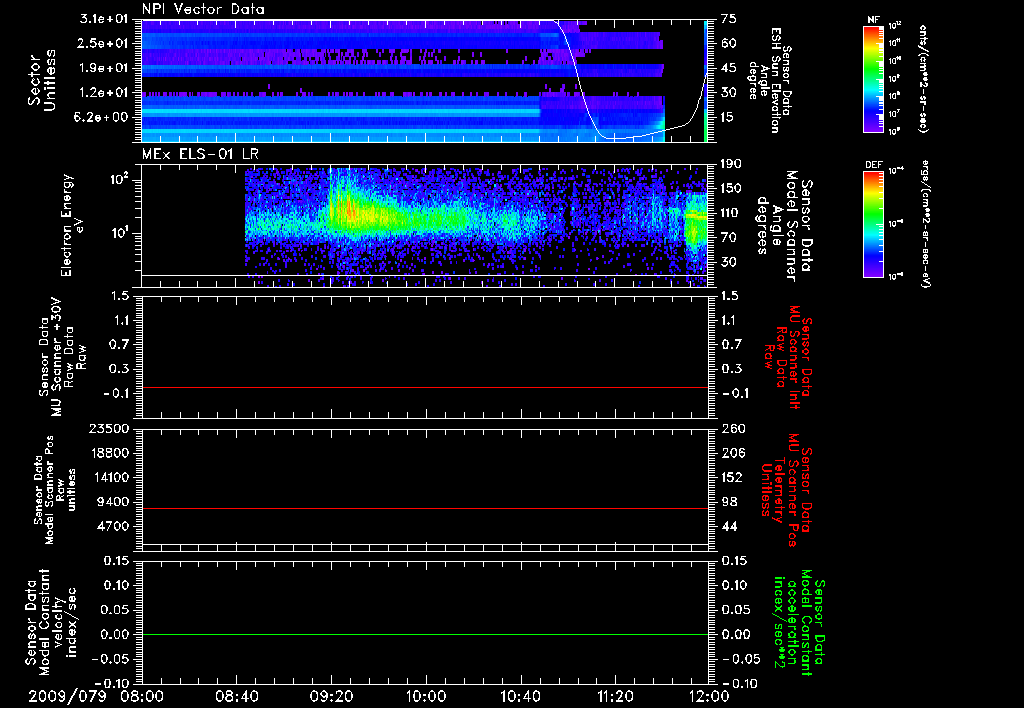
Task: Click the '152' telemetry tick label
Action: pos(731,477)
